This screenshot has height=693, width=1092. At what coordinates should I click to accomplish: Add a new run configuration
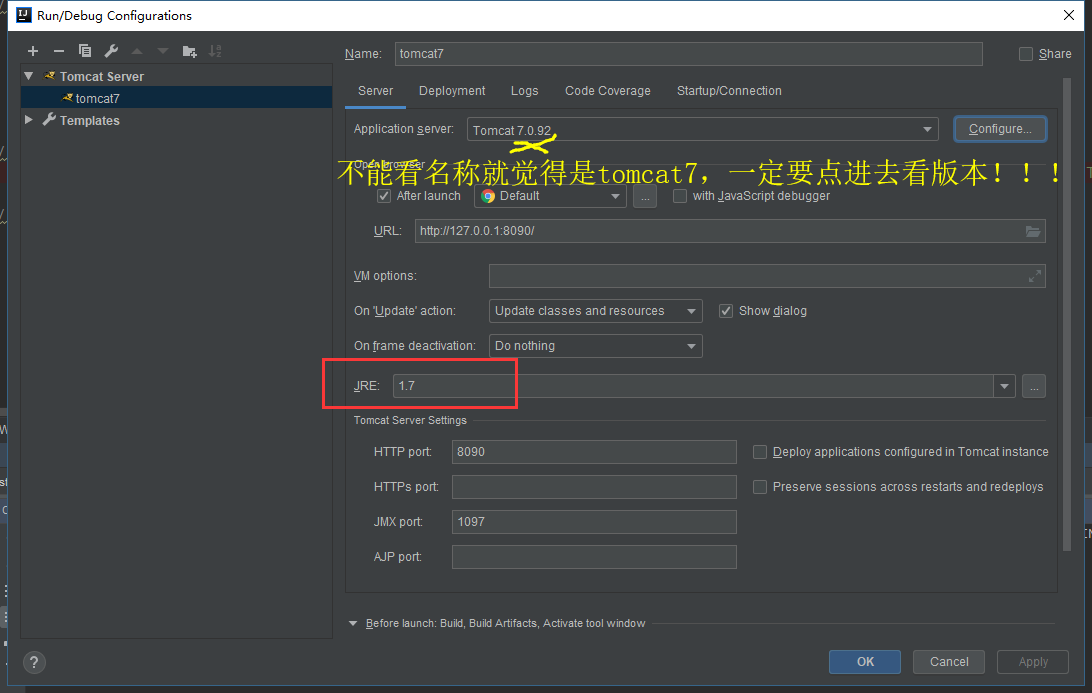coord(32,50)
